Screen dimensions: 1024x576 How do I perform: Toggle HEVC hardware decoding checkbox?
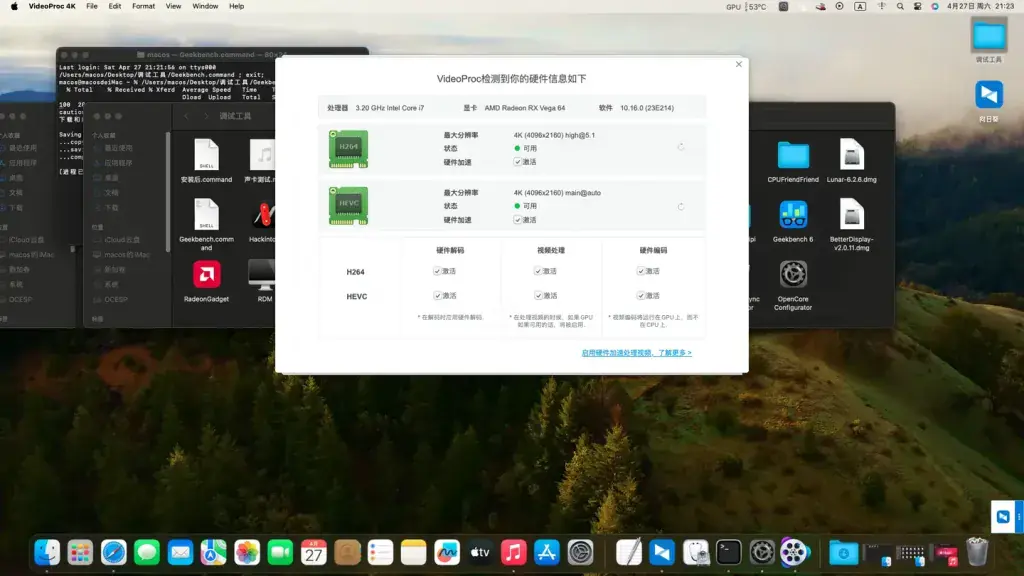click(437, 295)
